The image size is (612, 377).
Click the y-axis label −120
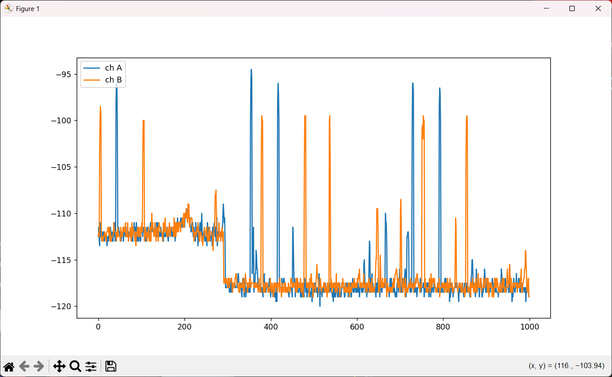tap(61, 307)
